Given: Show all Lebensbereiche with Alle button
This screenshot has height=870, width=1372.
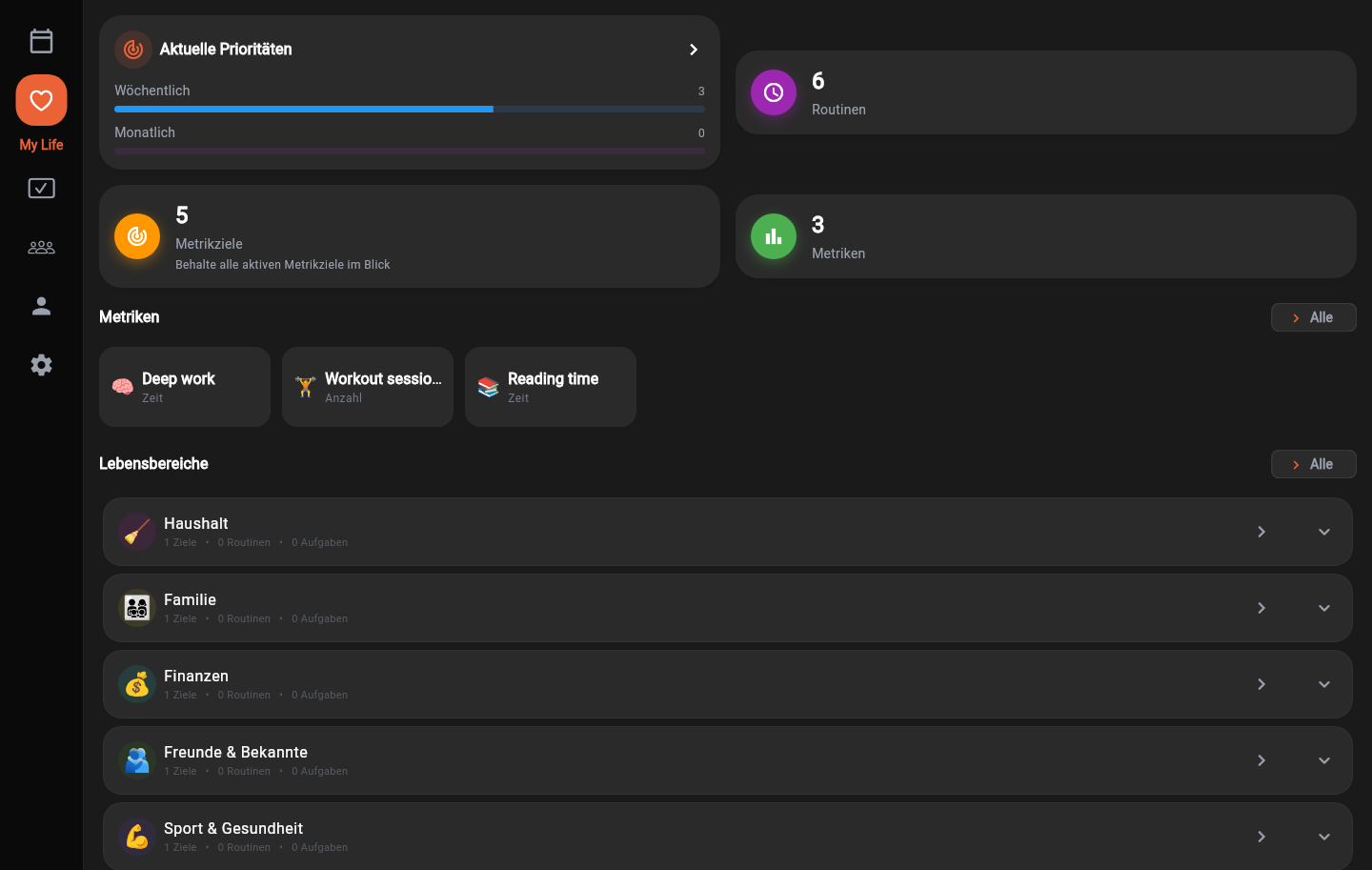Looking at the screenshot, I should point(1313,464).
